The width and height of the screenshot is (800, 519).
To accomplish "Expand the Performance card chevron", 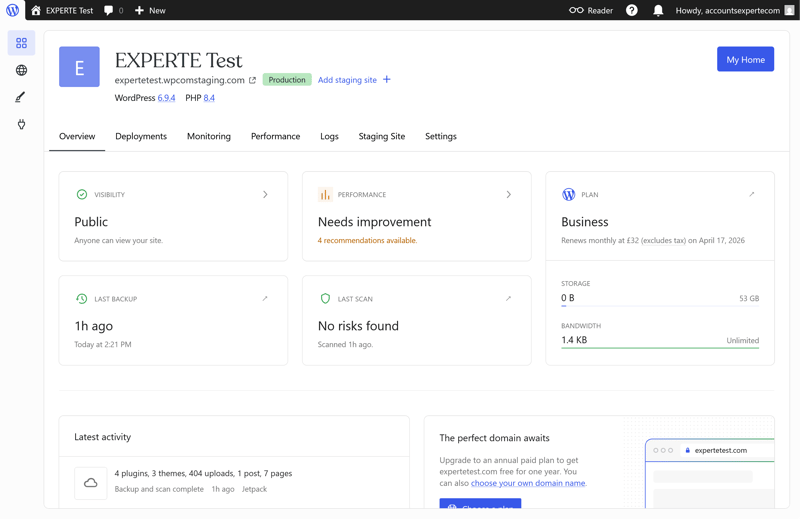I will point(509,194).
